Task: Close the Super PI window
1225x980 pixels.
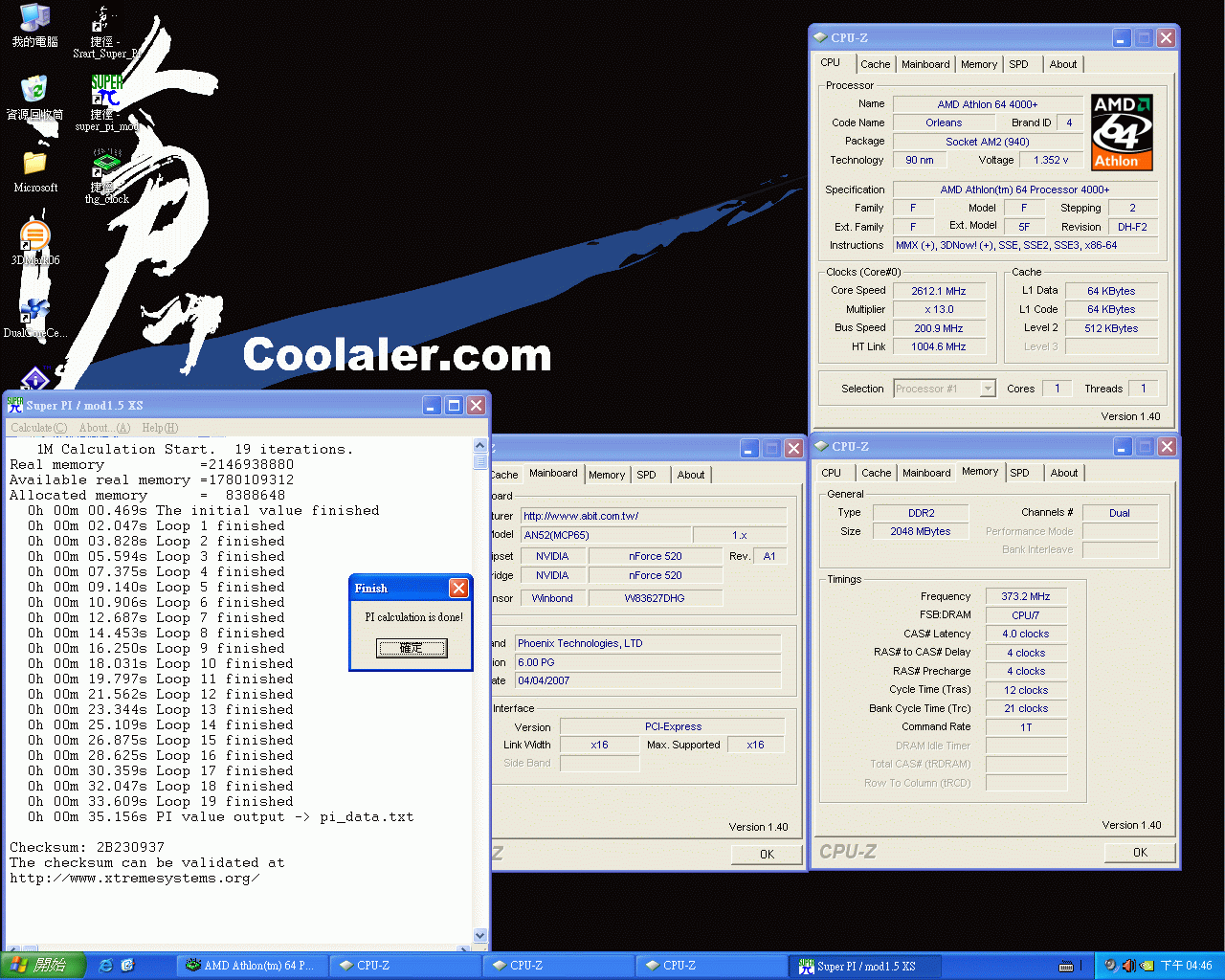Action: [476, 405]
